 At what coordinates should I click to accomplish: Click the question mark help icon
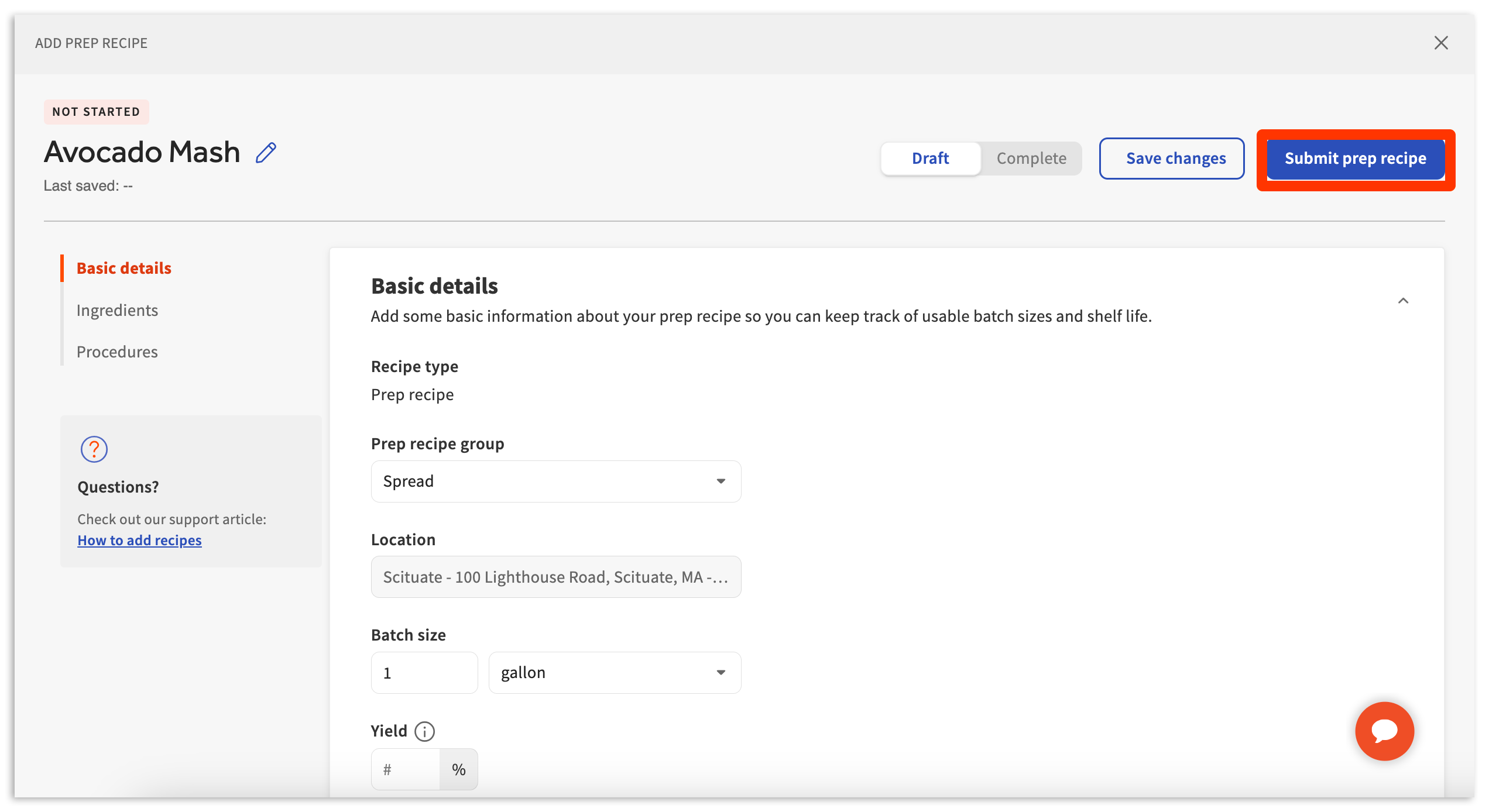pyautogui.click(x=94, y=449)
